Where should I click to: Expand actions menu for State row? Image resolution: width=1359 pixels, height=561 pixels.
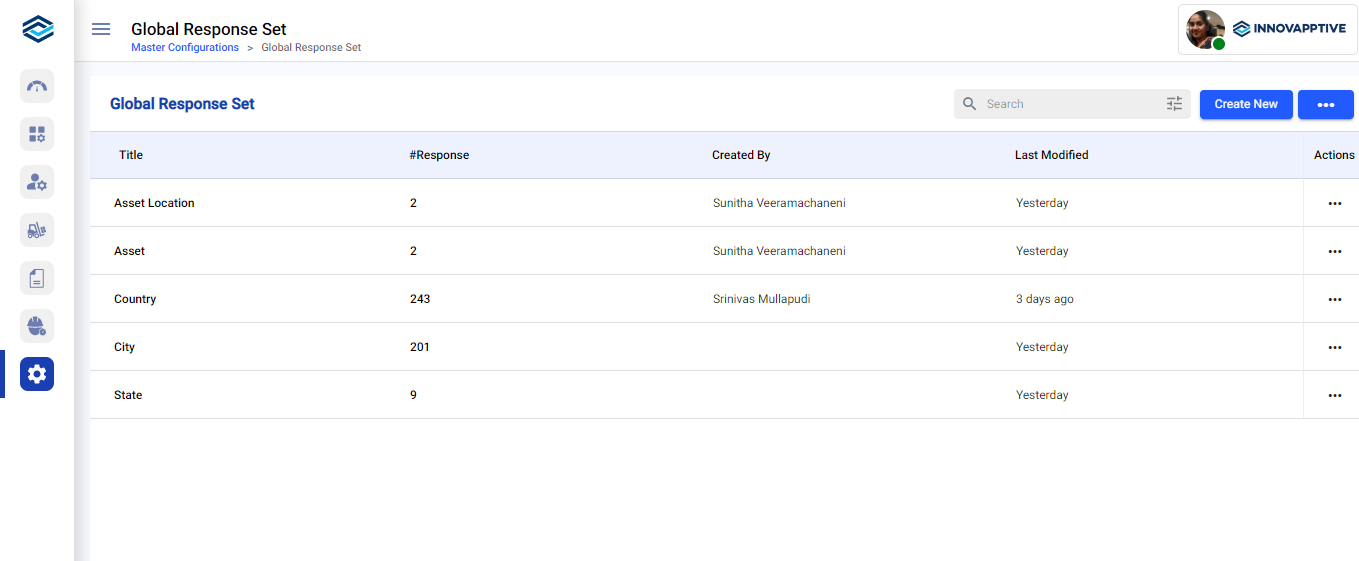[1334, 395]
